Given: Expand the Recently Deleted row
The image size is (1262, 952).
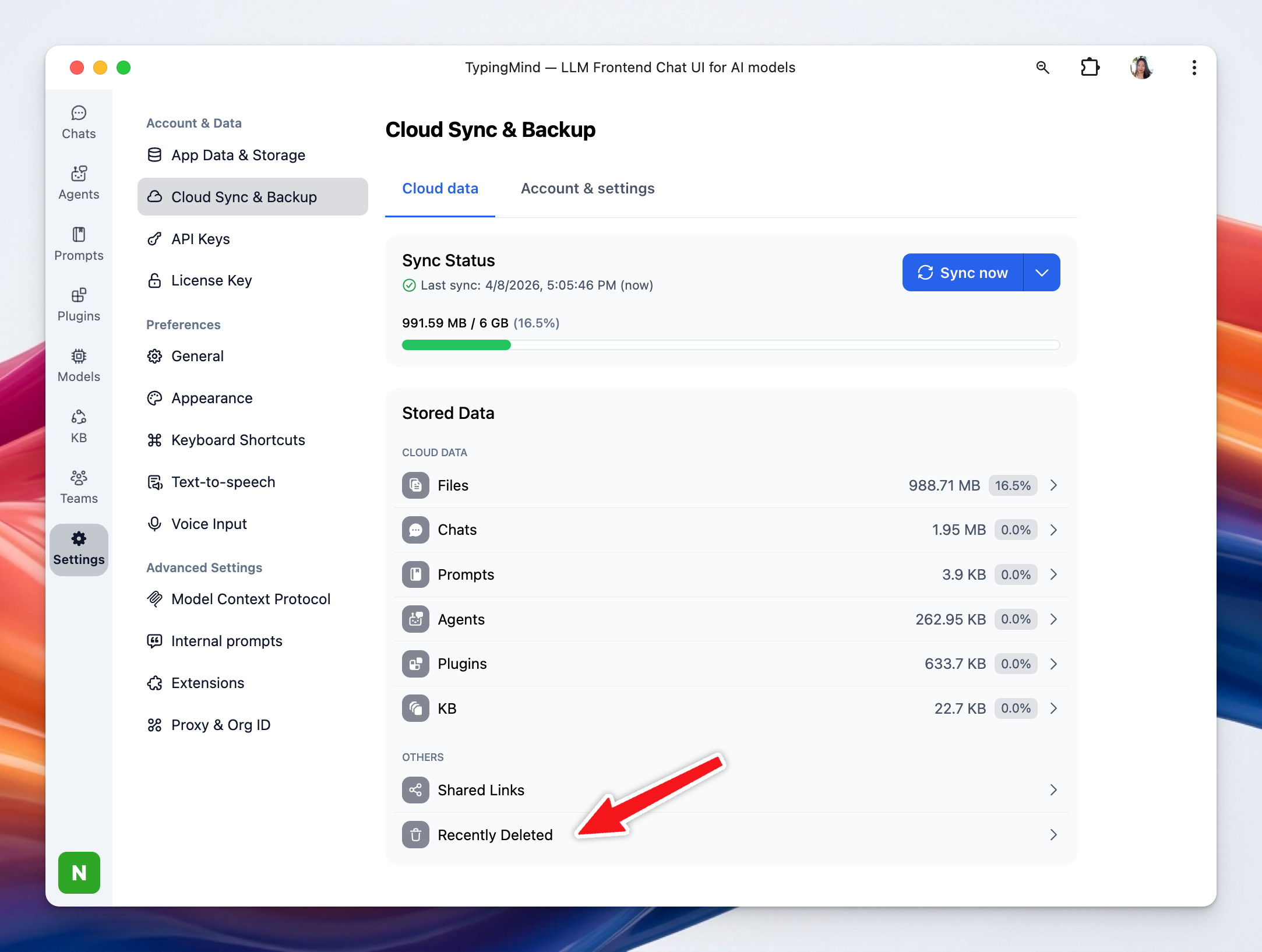Looking at the screenshot, I should click(x=1053, y=835).
